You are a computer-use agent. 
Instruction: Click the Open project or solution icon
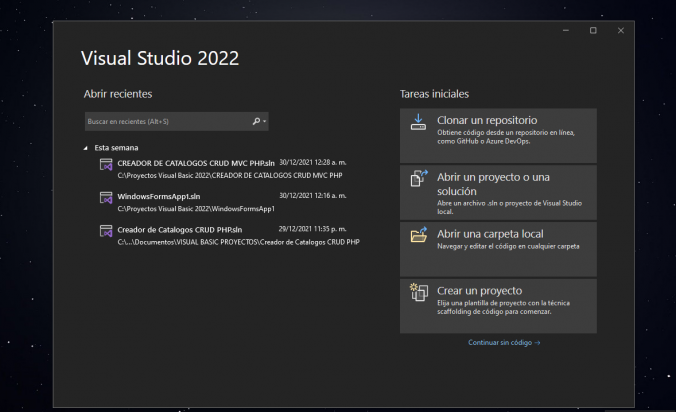click(x=418, y=180)
